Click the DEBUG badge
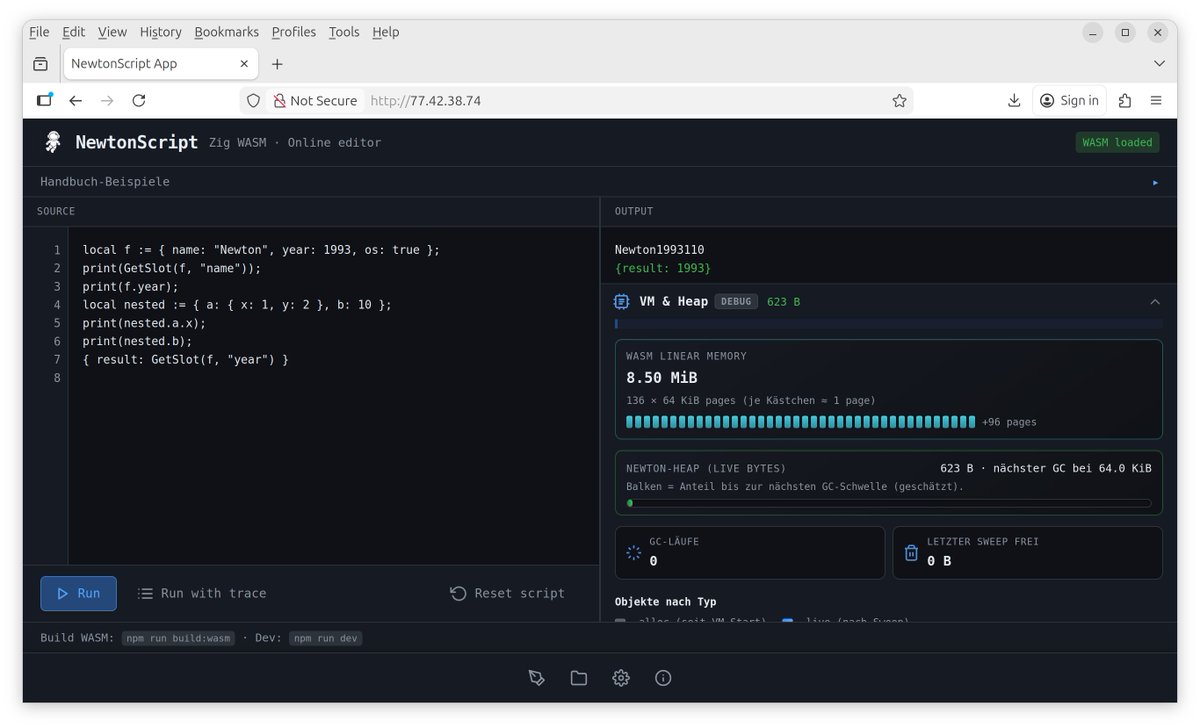Viewport: 1200px width, 728px height. pos(736,301)
